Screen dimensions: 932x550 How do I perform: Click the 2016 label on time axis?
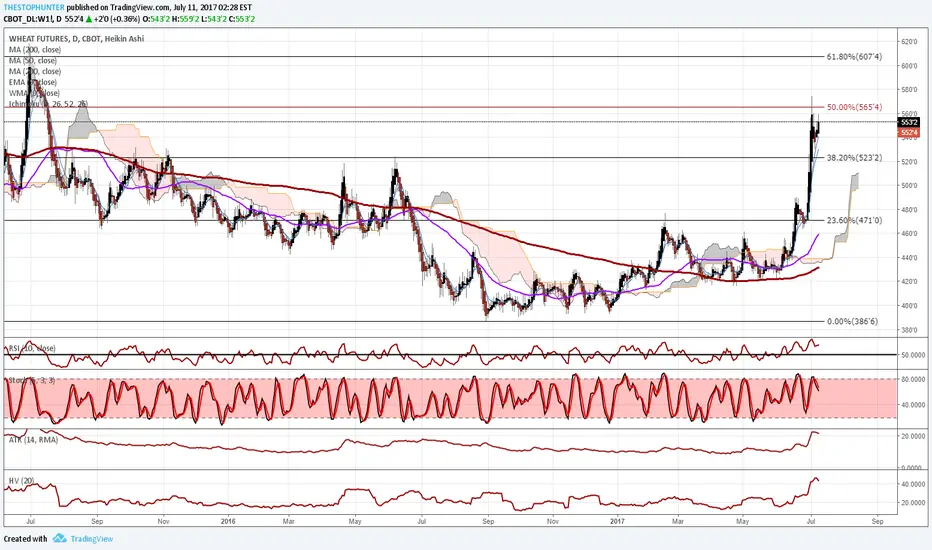click(228, 521)
